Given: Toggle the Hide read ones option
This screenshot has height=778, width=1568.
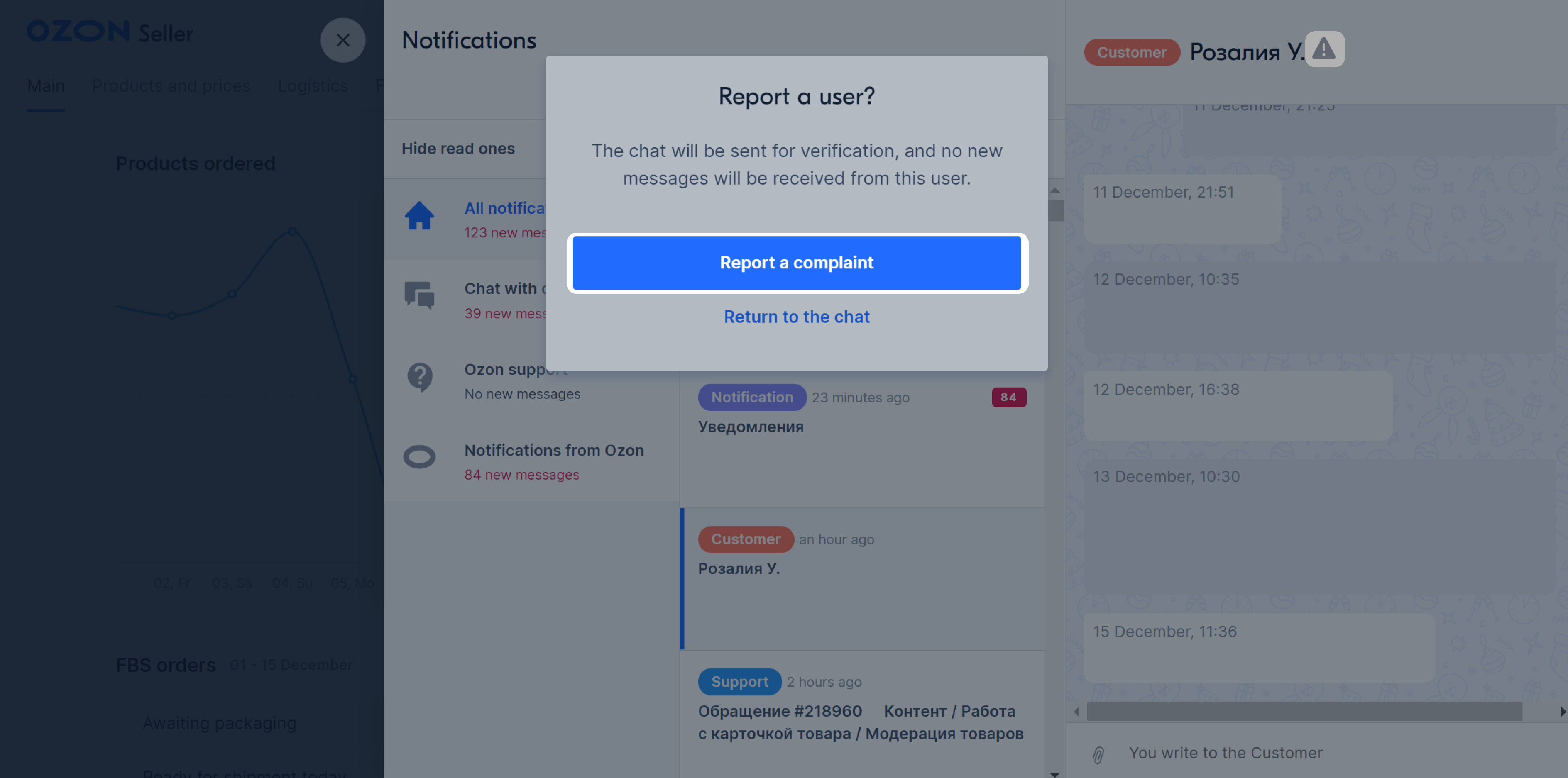Looking at the screenshot, I should (x=458, y=149).
